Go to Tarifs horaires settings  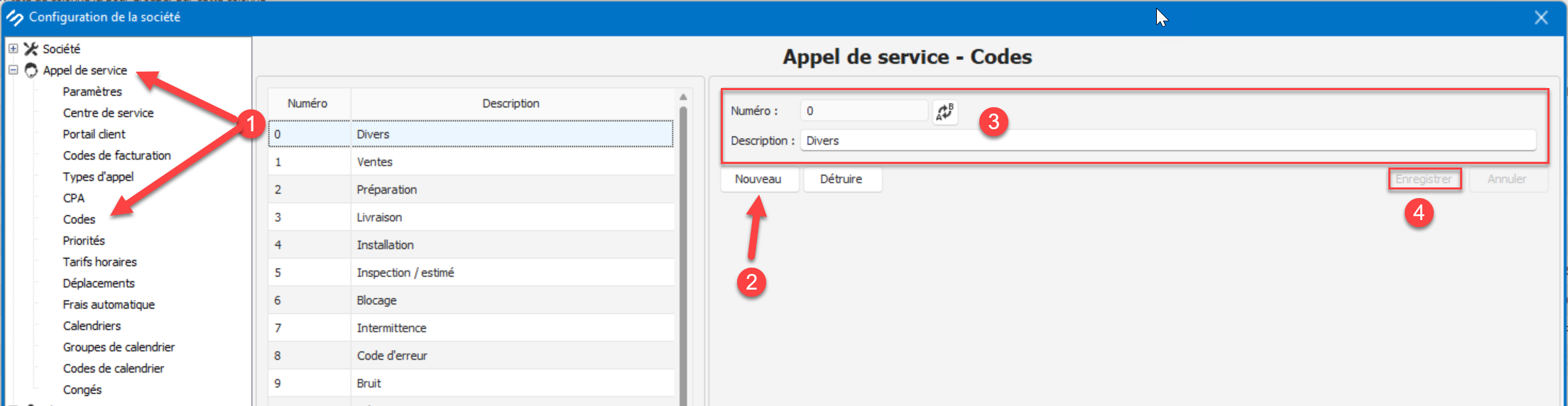point(99,262)
